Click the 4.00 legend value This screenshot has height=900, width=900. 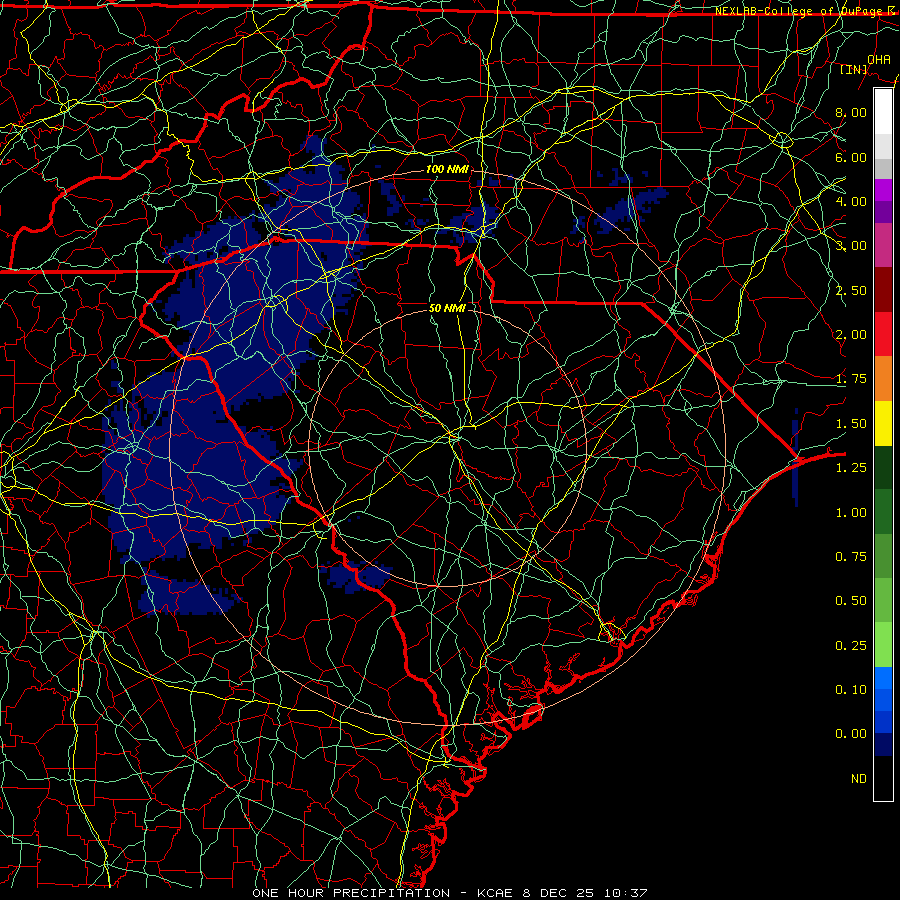pos(851,201)
